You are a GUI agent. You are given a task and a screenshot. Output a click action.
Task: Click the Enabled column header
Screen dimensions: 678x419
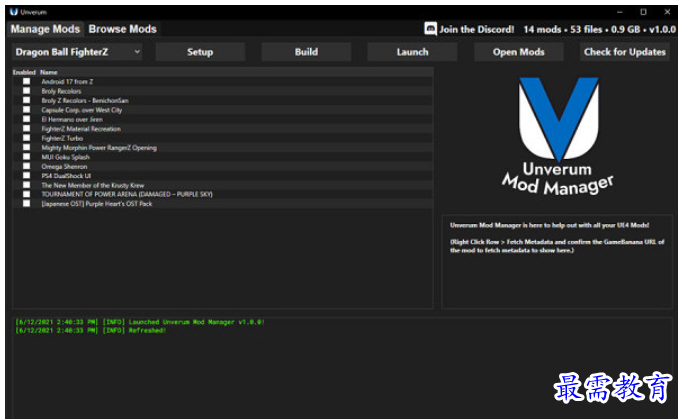[24, 72]
